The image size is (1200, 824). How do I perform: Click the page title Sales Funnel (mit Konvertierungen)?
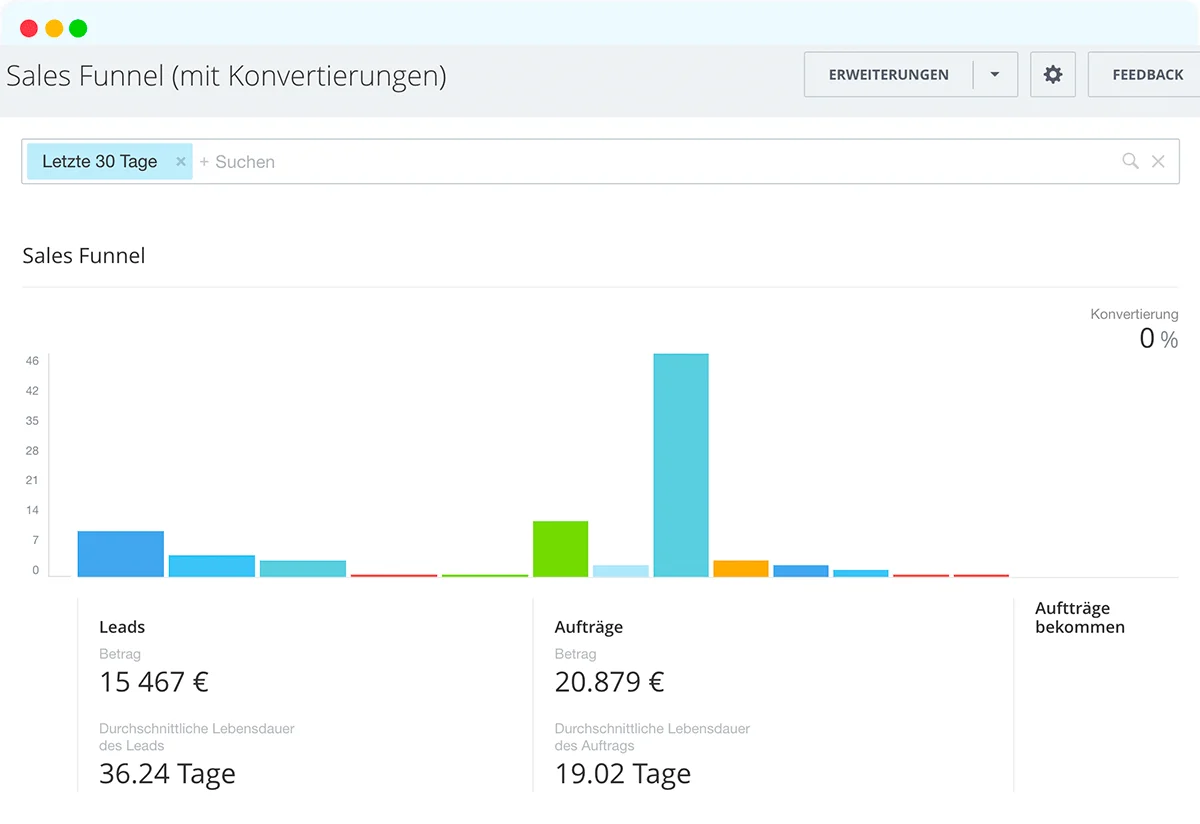[x=226, y=76]
